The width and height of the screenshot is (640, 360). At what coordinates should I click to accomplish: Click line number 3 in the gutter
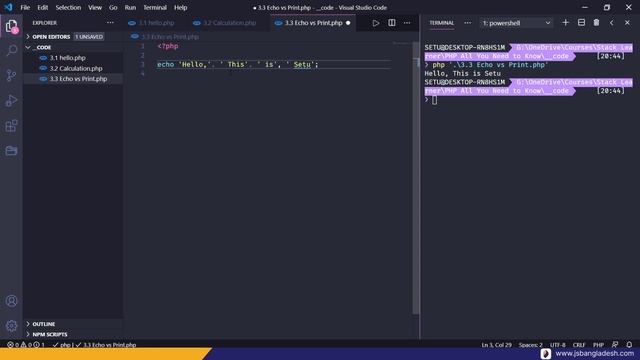(x=142, y=64)
